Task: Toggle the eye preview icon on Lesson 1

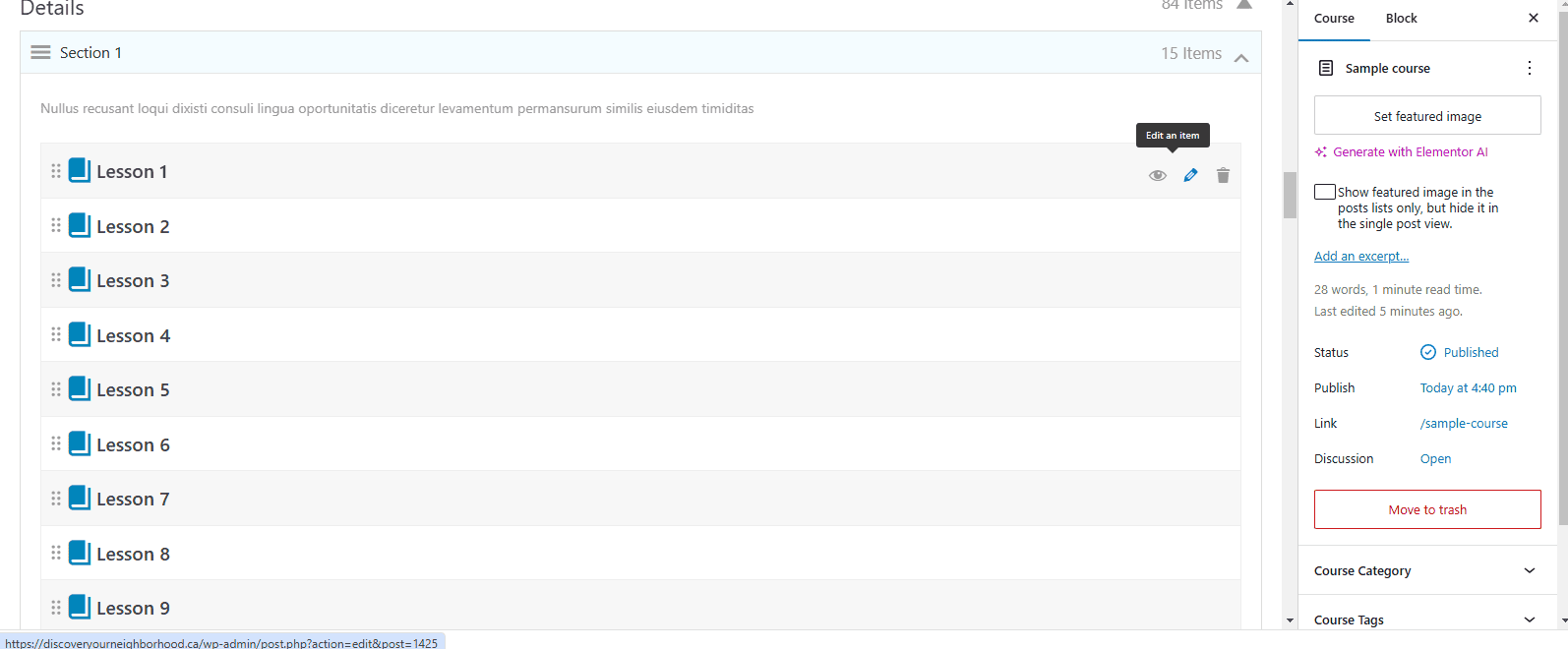Action: click(1158, 175)
